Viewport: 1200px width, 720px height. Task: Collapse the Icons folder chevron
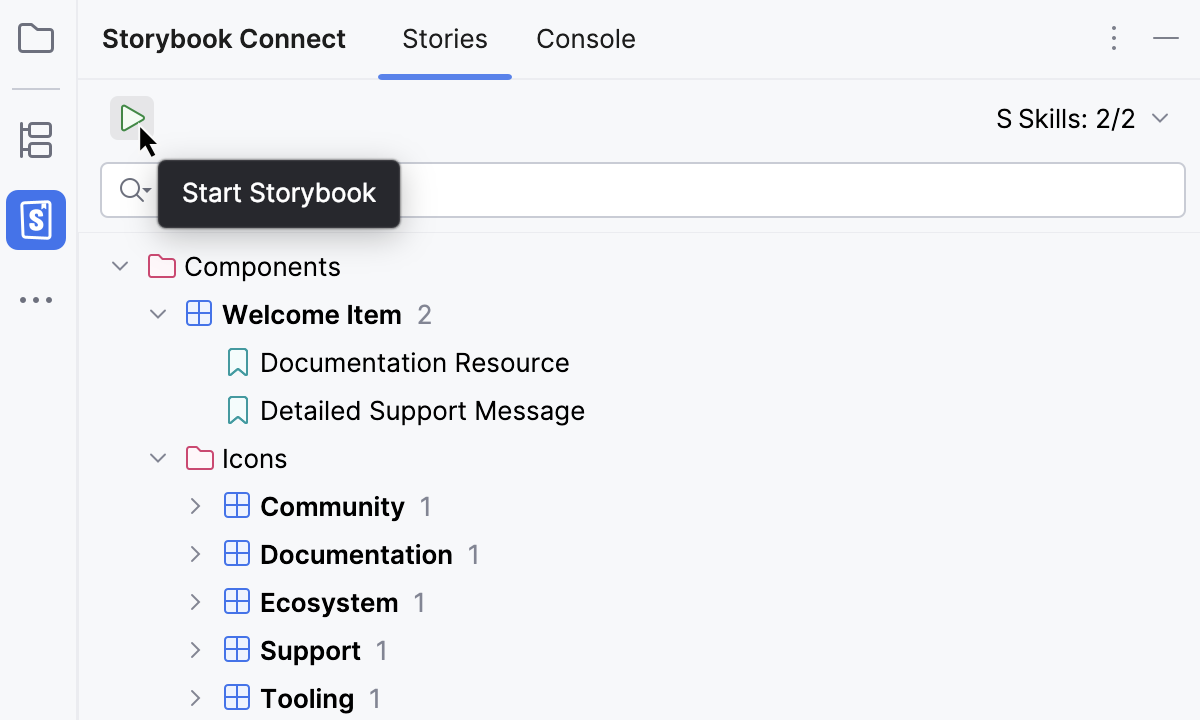(158, 459)
